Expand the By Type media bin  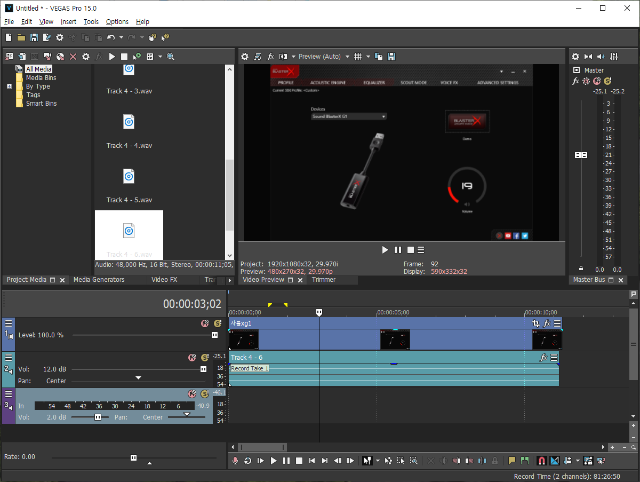coord(9,87)
